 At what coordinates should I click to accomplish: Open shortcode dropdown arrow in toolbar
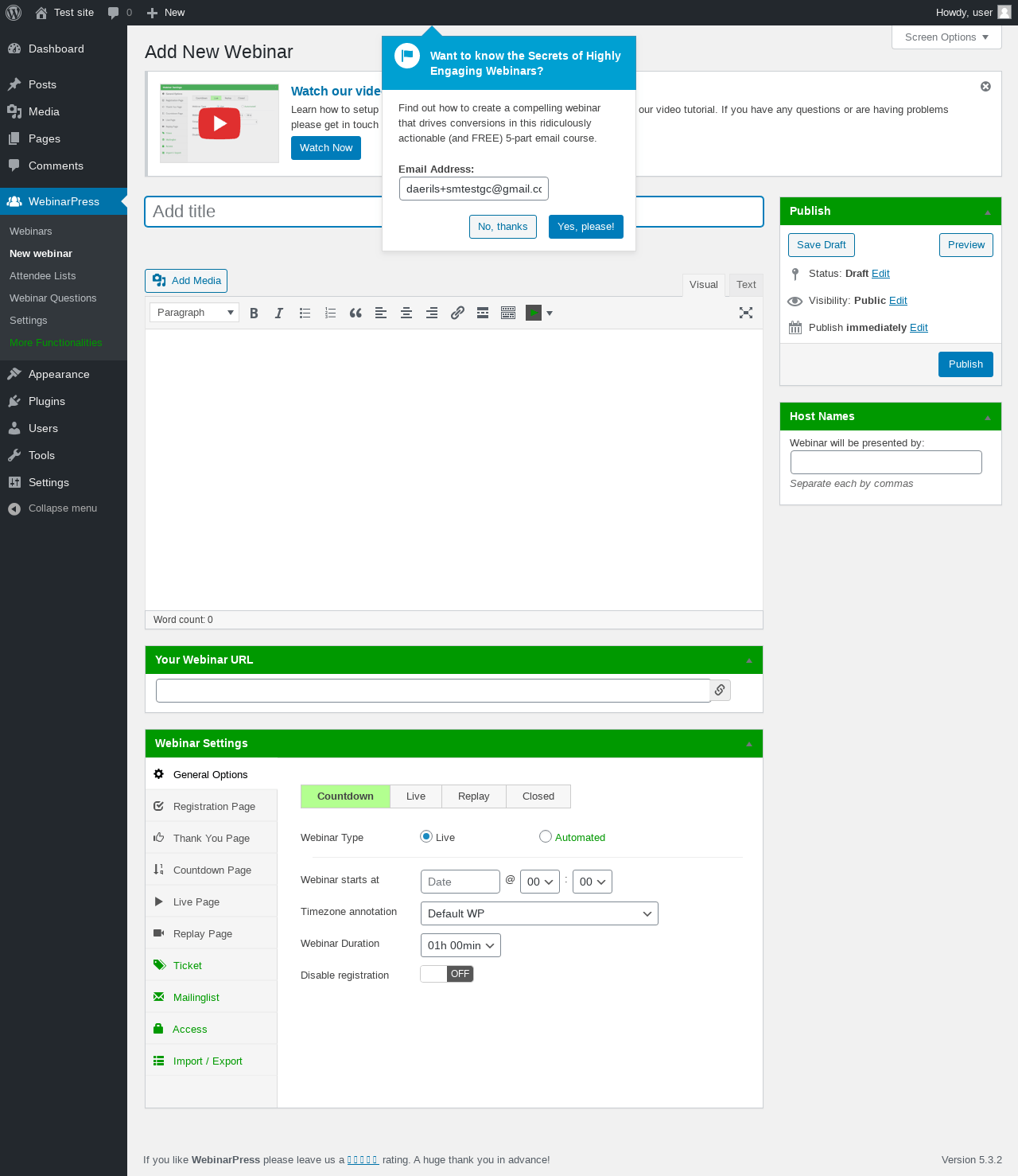(550, 313)
